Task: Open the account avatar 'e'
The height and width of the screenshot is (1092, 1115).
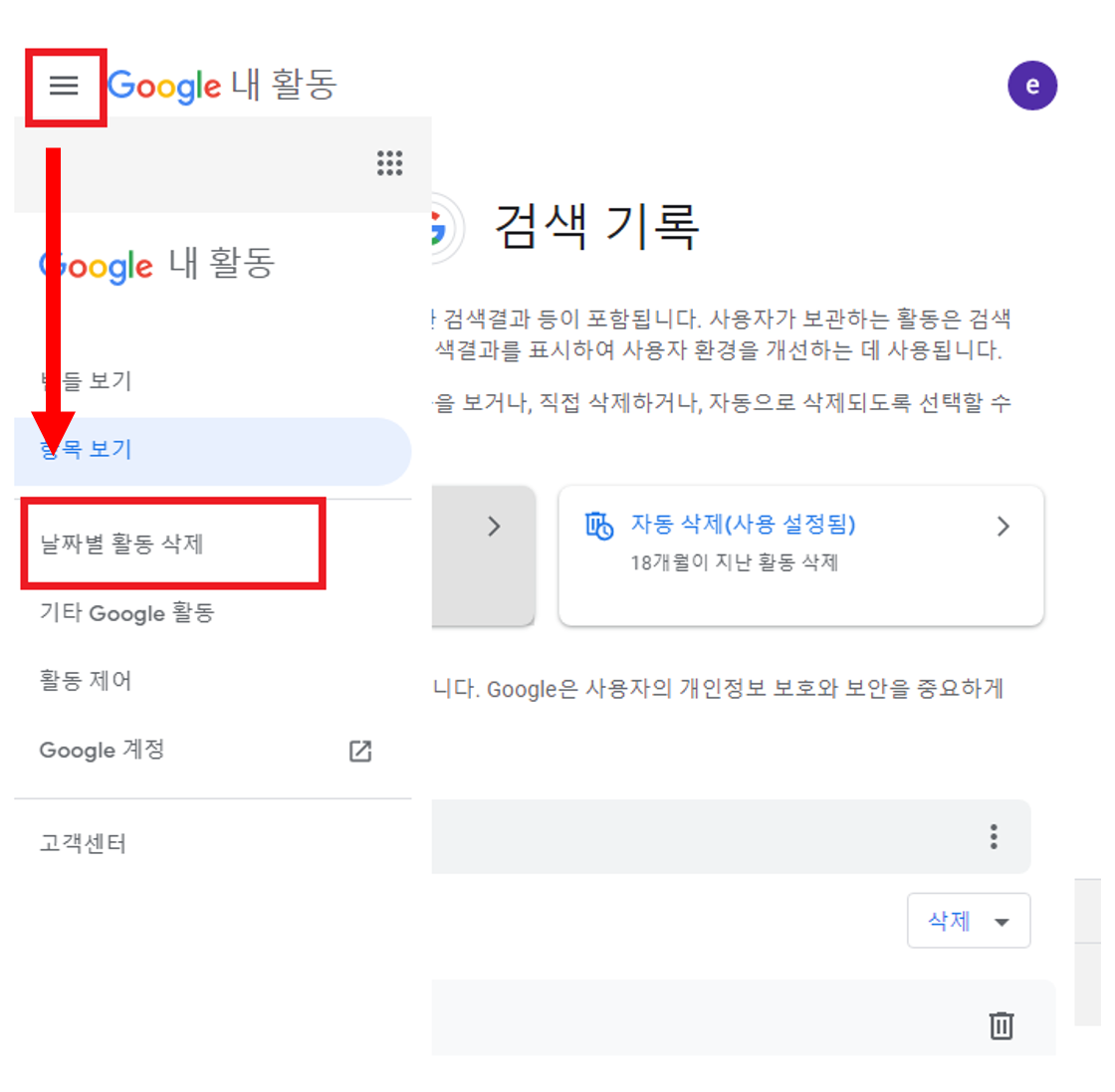Action: [1031, 86]
